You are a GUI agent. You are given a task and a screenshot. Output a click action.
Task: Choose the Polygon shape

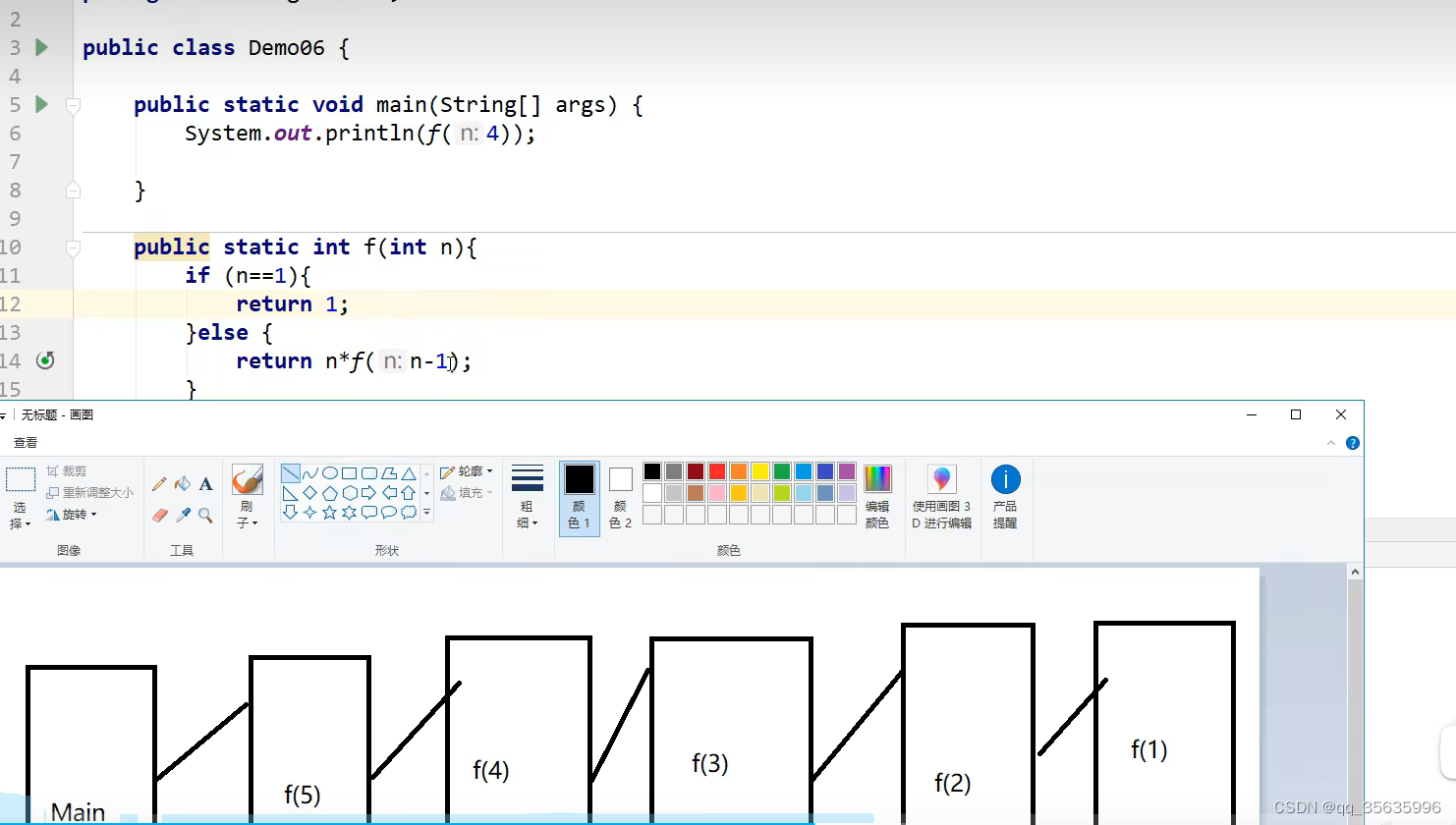389,473
